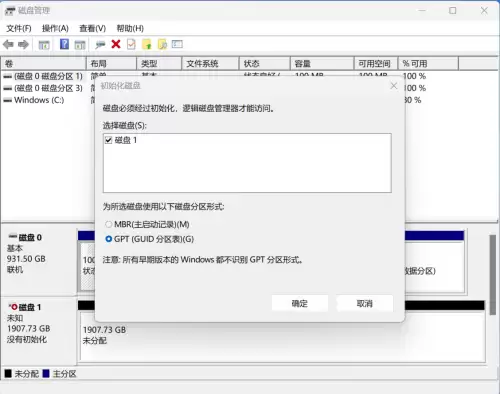
Task: Open Help with the blue question-mark icon
Action: pos(64,44)
